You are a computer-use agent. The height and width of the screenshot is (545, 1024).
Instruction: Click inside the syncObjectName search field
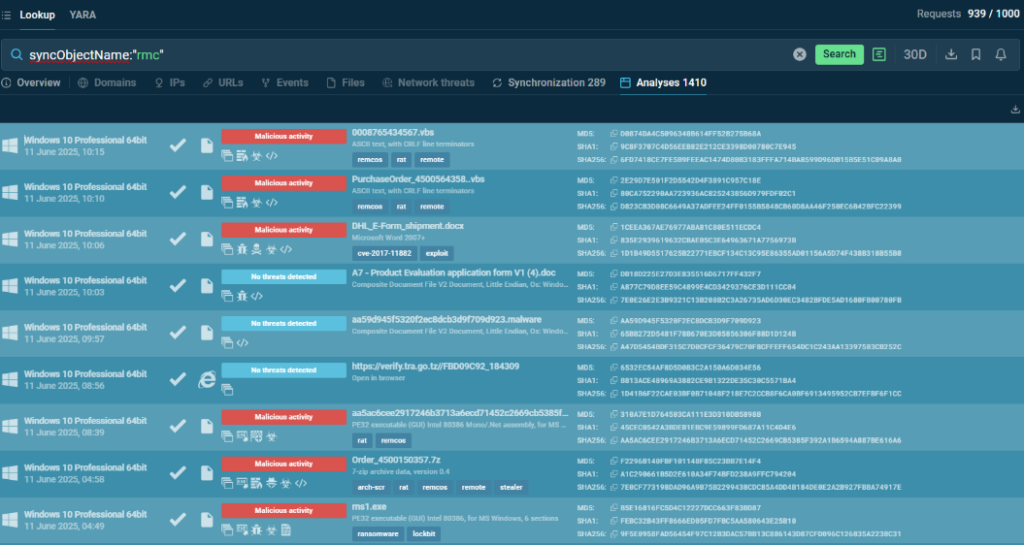point(400,54)
